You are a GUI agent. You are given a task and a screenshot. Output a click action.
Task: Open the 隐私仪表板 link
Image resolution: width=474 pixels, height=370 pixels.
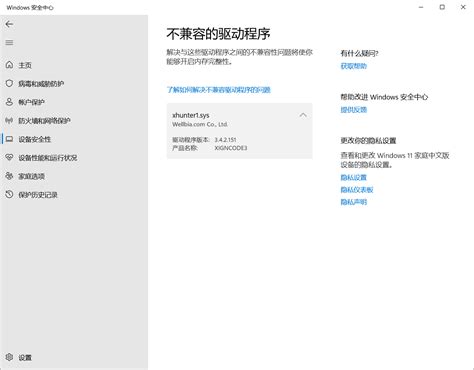pos(357,190)
